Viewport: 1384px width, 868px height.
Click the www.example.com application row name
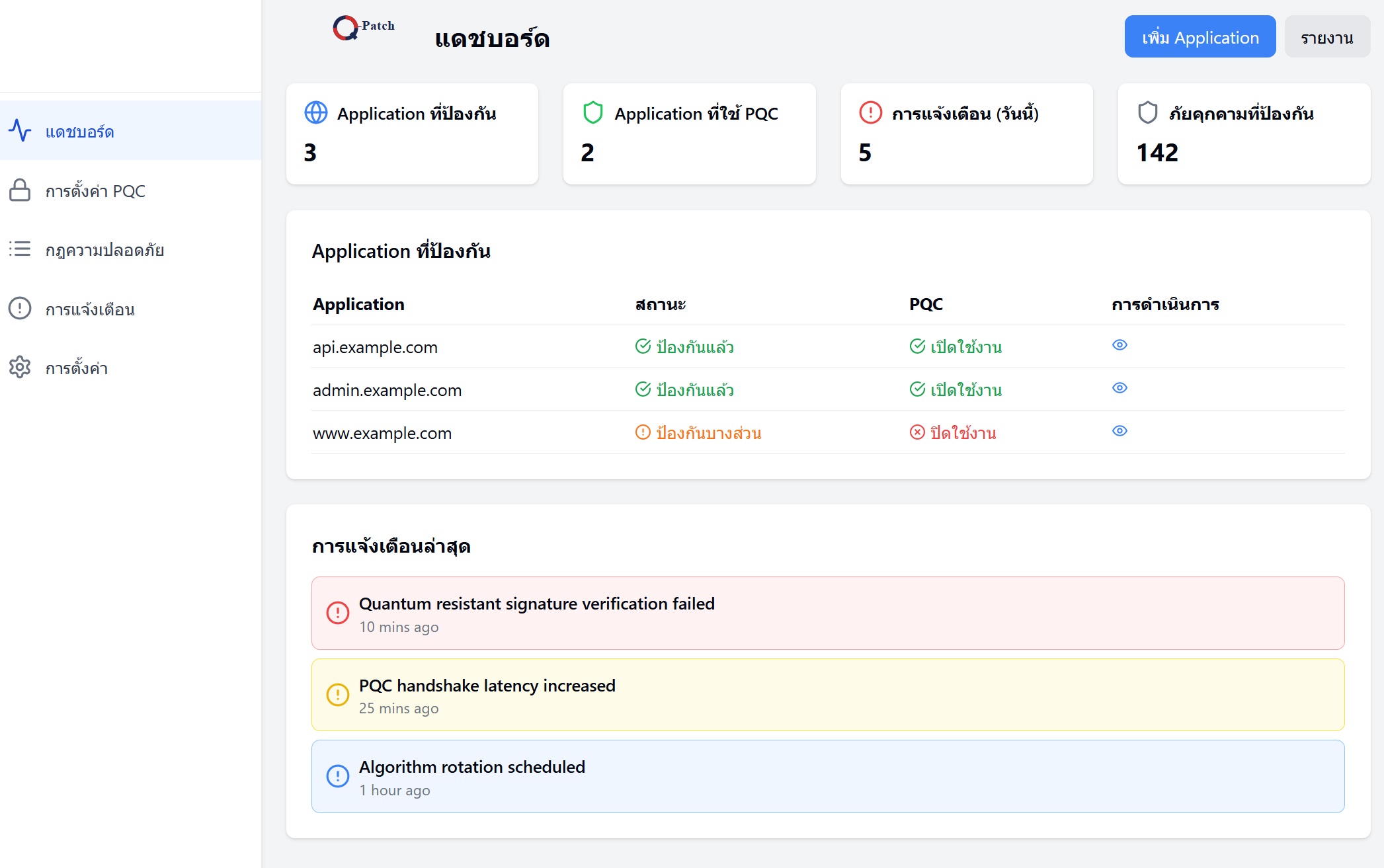coord(382,434)
